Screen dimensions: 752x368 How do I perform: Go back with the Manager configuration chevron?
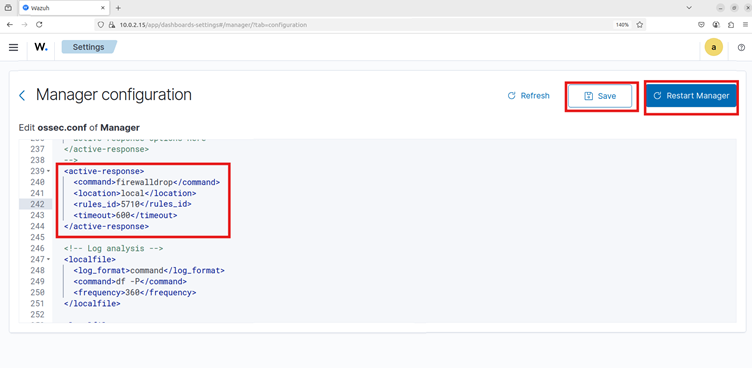pyautogui.click(x=22, y=95)
